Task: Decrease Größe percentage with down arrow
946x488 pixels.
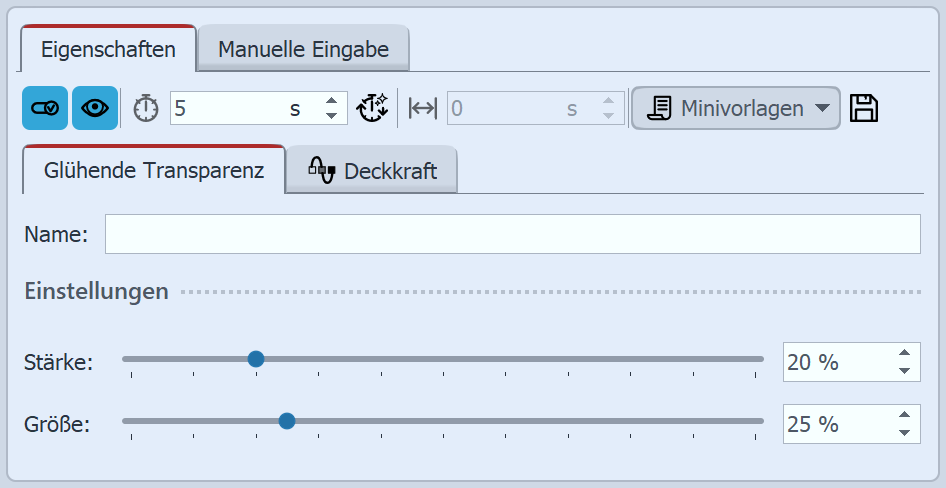Action: (x=904, y=433)
